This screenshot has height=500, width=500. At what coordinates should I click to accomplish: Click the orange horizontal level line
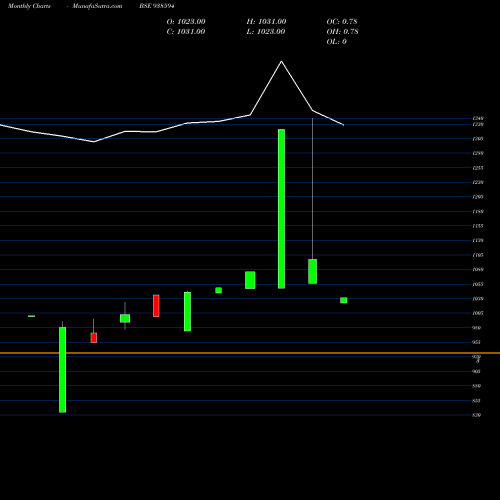(x=250, y=353)
